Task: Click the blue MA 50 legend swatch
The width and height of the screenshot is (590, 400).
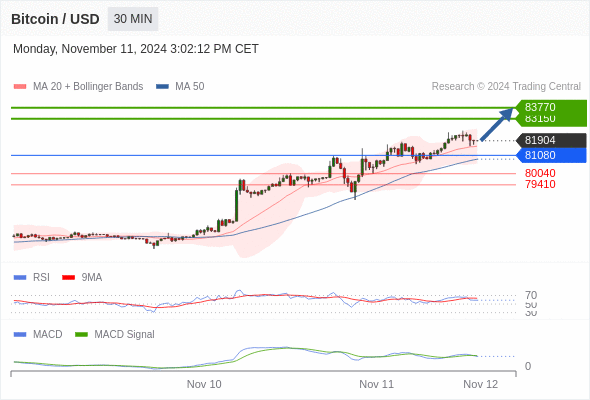Action: click(x=162, y=87)
